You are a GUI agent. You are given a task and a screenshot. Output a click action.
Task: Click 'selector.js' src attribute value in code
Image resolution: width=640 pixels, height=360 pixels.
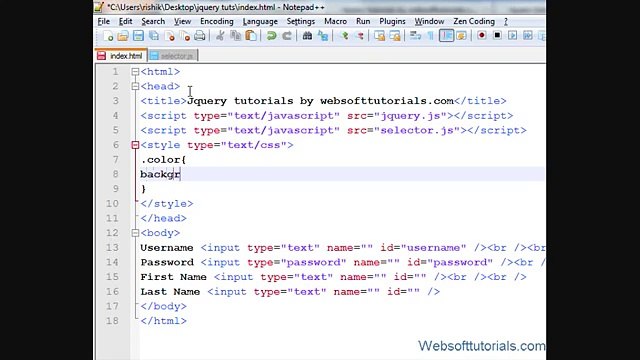click(x=417, y=131)
